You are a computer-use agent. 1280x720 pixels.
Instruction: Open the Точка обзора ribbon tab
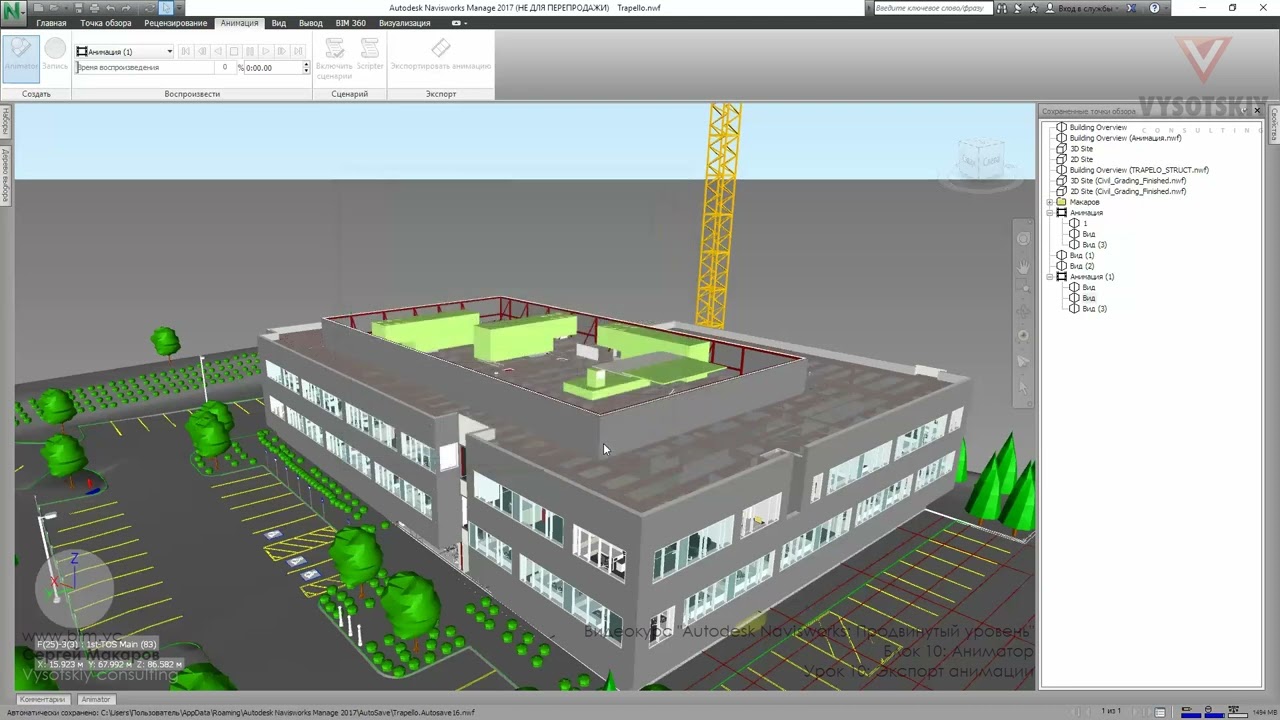(x=105, y=23)
